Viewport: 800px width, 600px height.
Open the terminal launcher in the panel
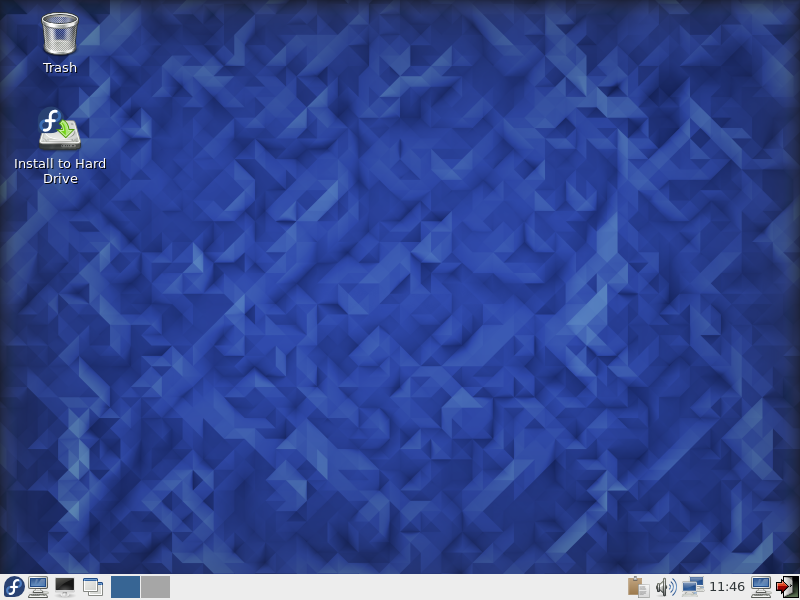click(x=65, y=587)
